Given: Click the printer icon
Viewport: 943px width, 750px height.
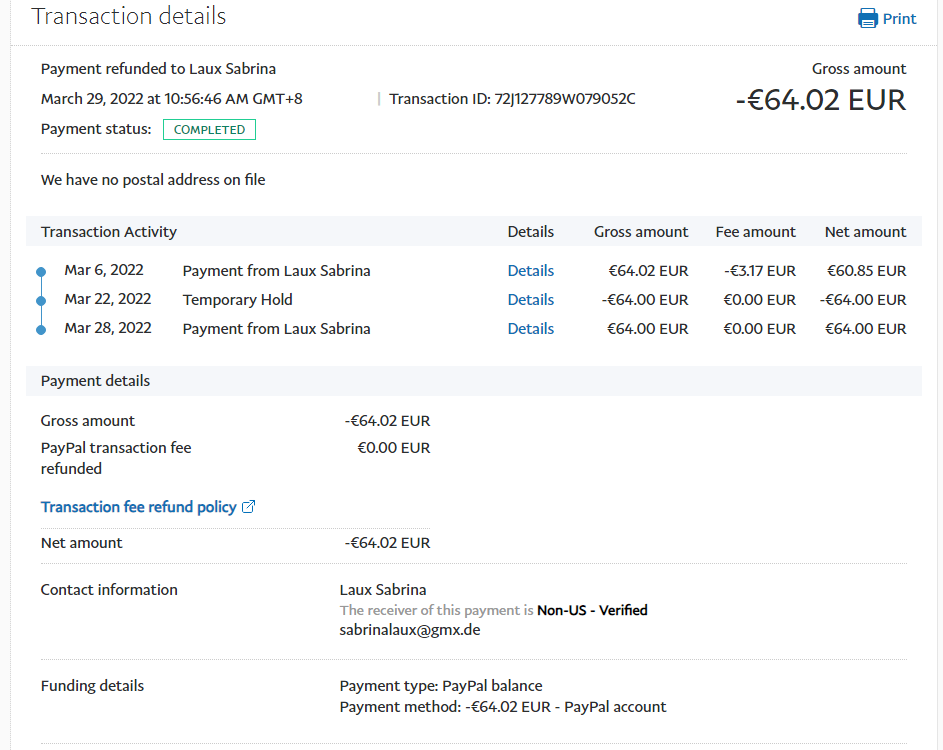Looking at the screenshot, I should (867, 18).
